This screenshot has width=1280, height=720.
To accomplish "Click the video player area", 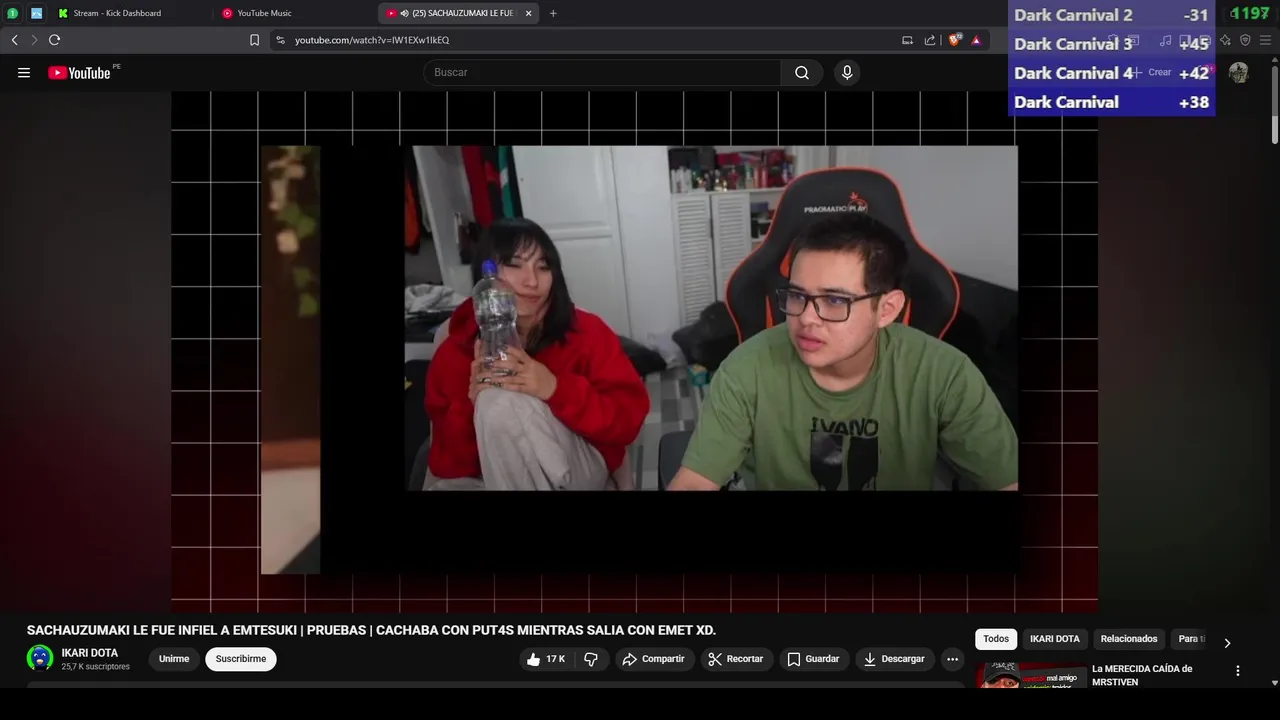I will click(634, 351).
